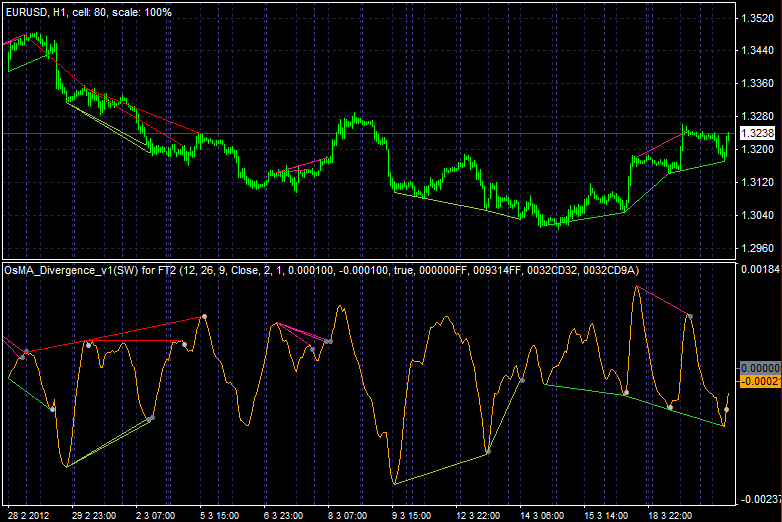Click the 15 3 14:00 time label

606,516
